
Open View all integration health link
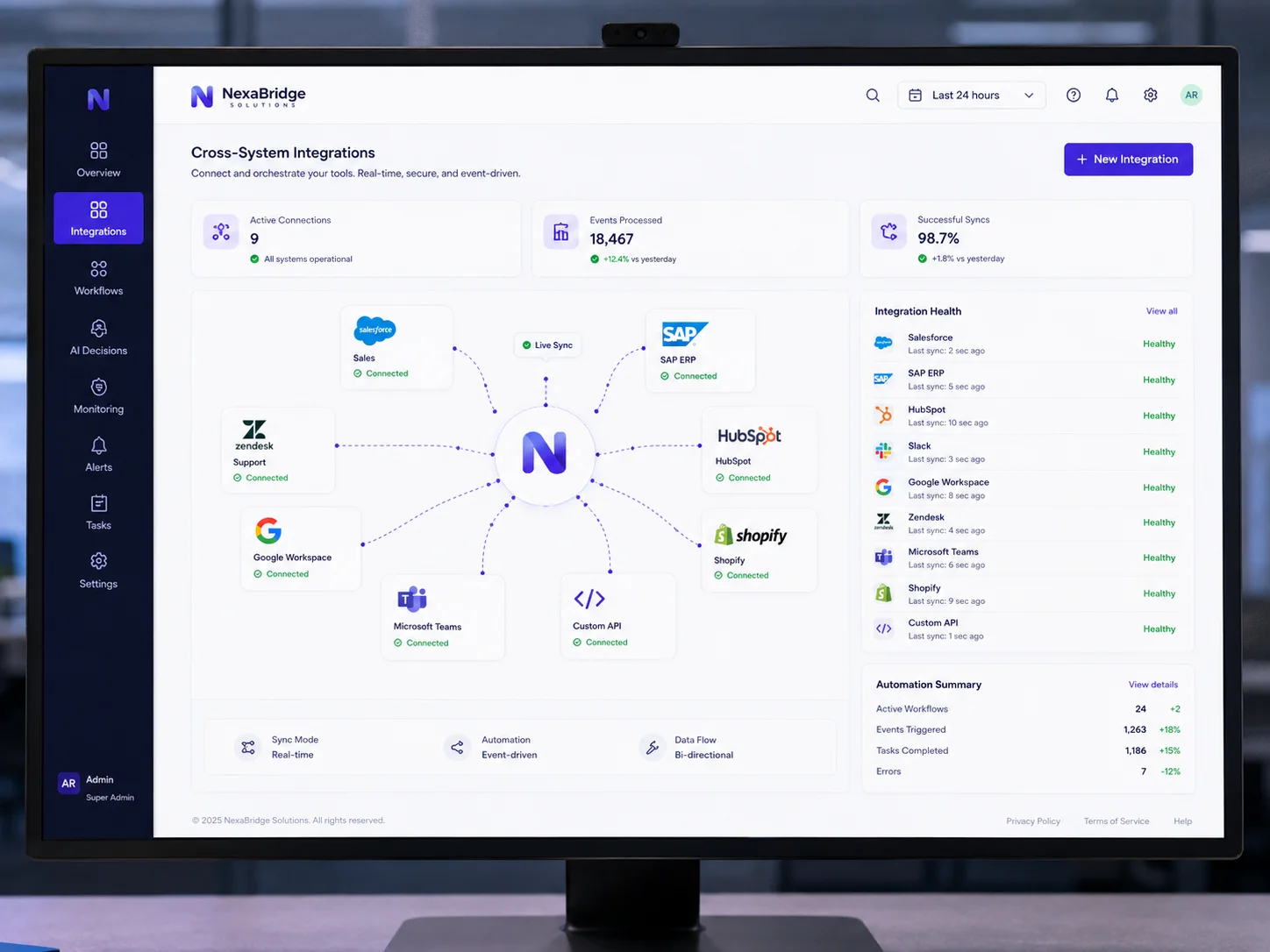[x=1161, y=311]
